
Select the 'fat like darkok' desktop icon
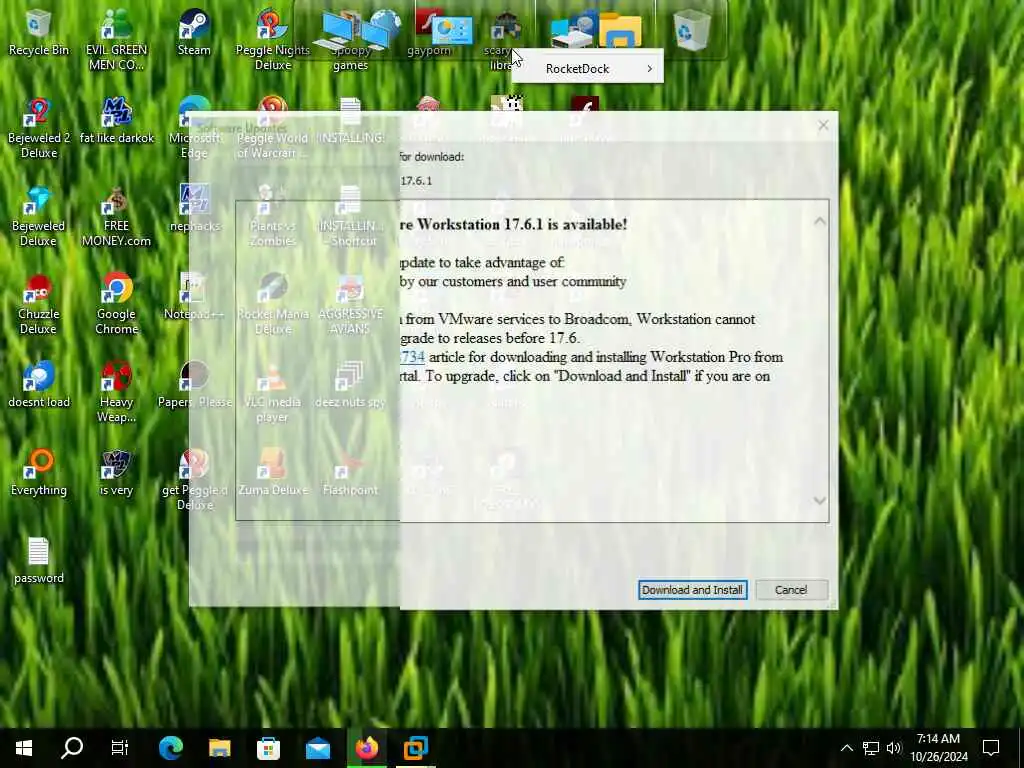(116, 121)
